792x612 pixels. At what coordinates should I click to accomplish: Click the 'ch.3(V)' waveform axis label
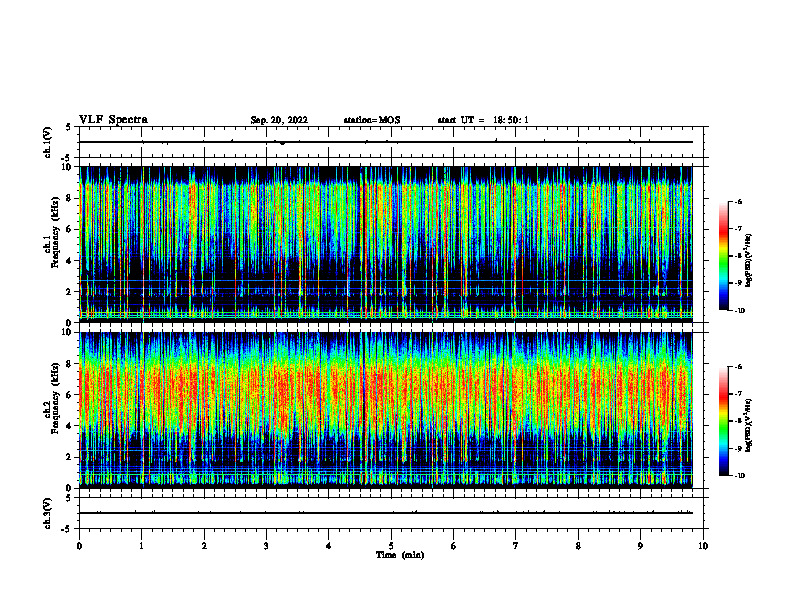point(47,513)
